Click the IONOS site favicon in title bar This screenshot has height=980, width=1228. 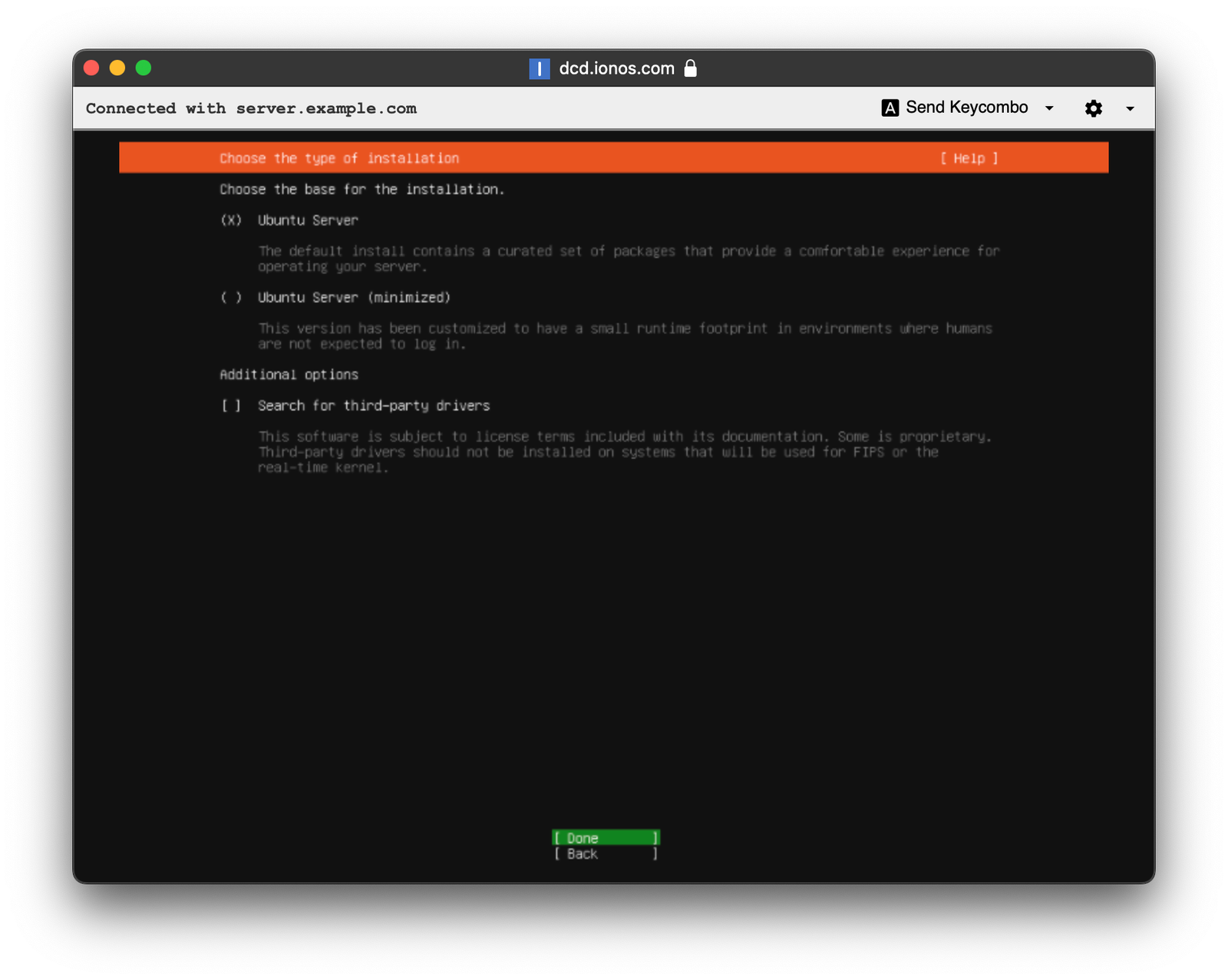540,69
